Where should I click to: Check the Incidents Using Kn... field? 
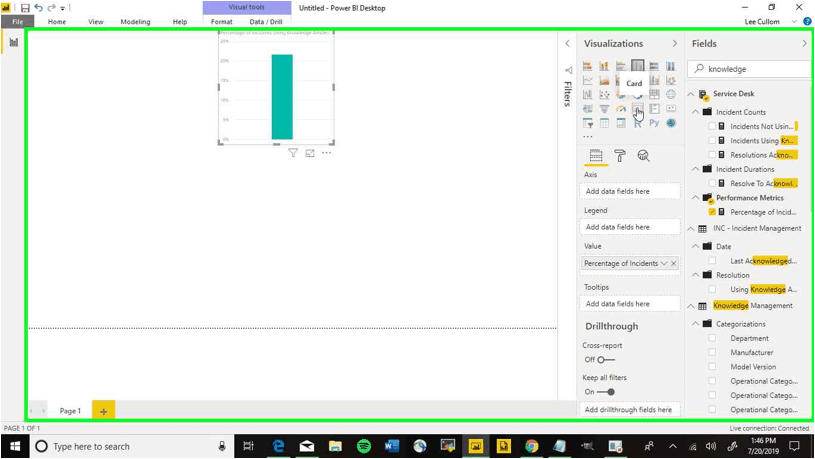[x=712, y=140]
